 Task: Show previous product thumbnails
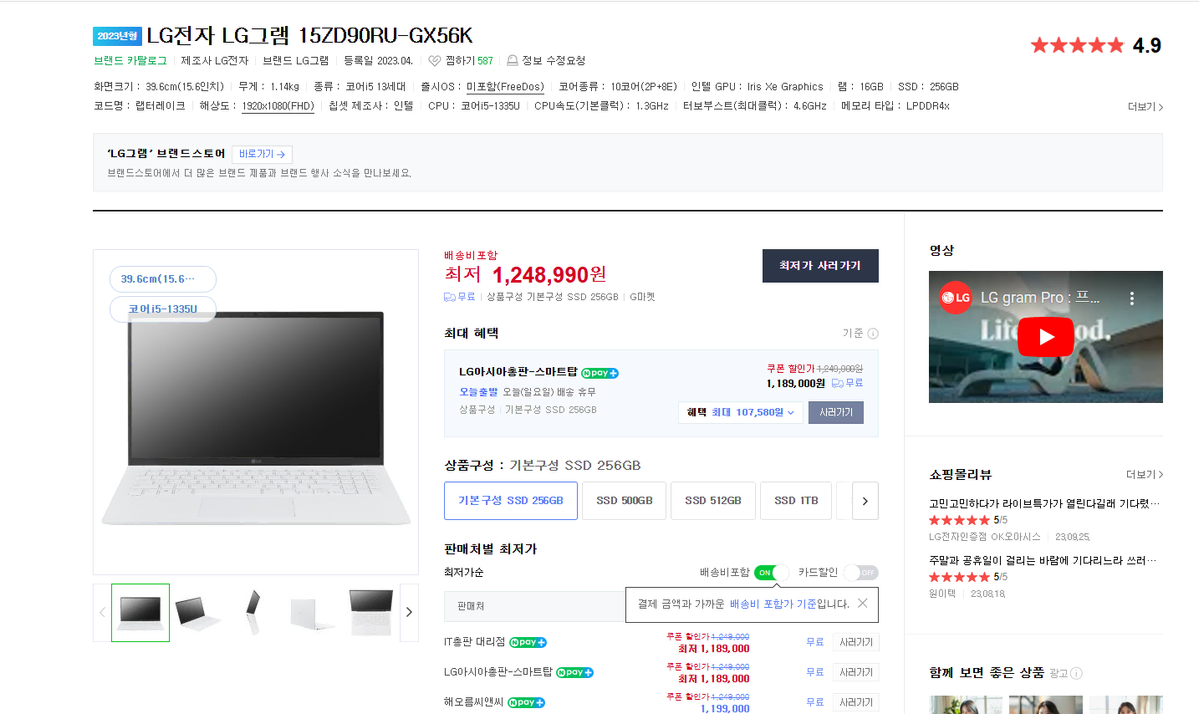pyautogui.click(x=102, y=612)
